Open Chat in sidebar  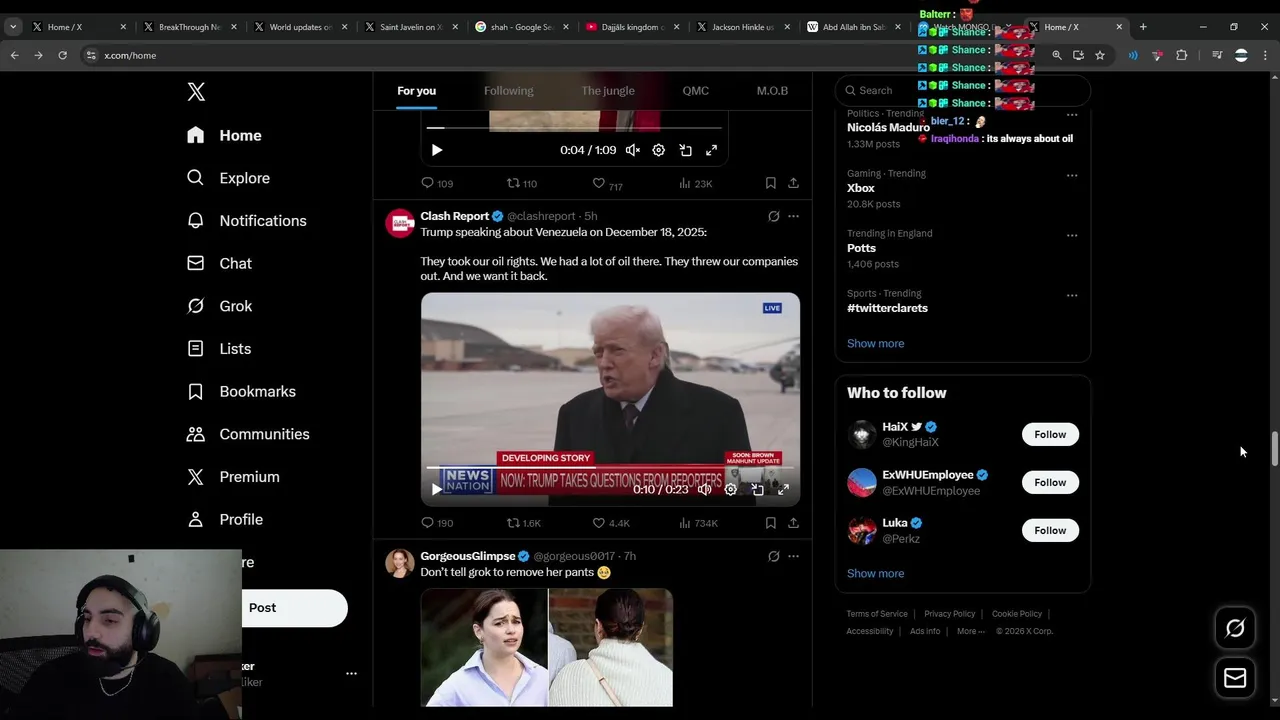pos(219,263)
